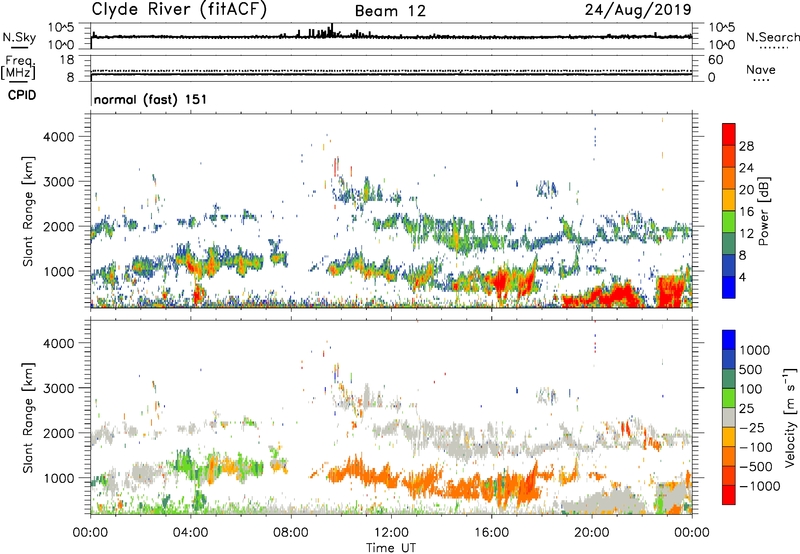The height and width of the screenshot is (554, 800).
Task: Click the '60' Nave axis tick
Action: pos(716,60)
